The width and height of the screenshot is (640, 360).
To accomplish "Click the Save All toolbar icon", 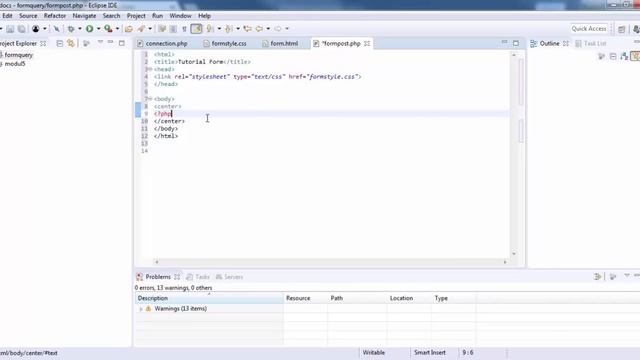I will pos(22,29).
